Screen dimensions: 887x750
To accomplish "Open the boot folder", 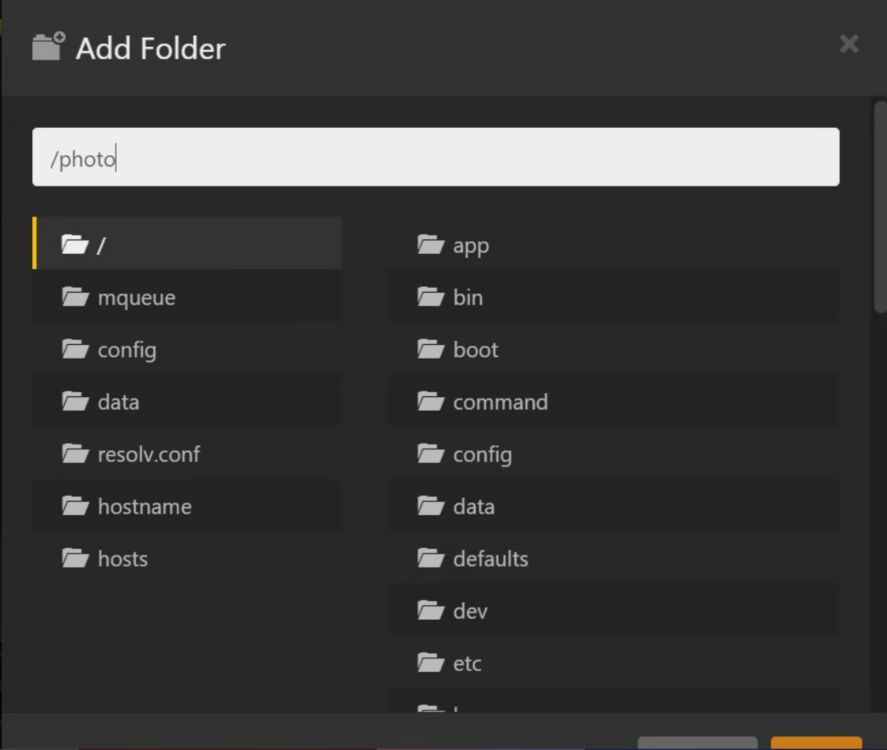I will pyautogui.click(x=613, y=348).
